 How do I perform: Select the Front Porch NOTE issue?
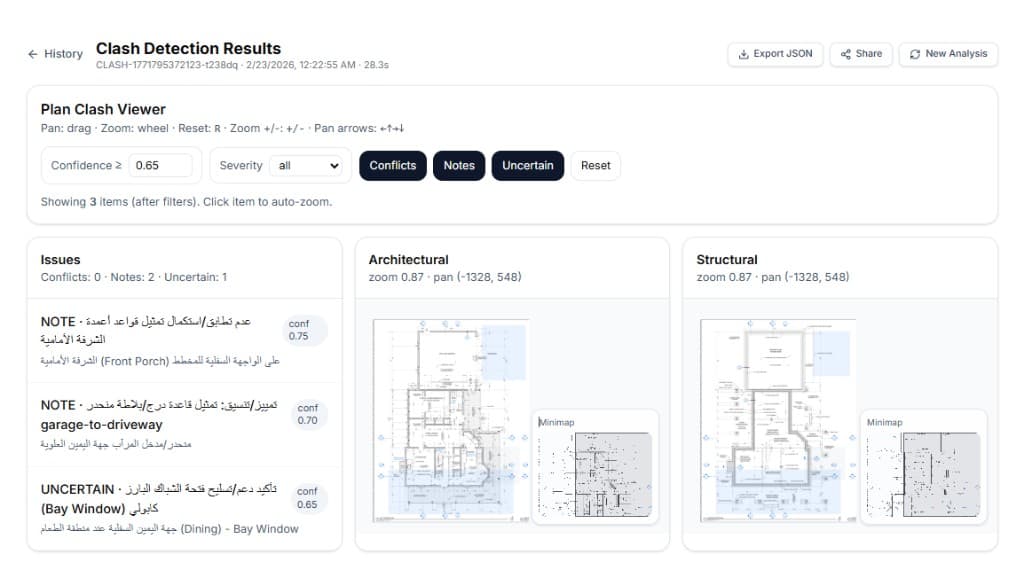click(x=184, y=341)
